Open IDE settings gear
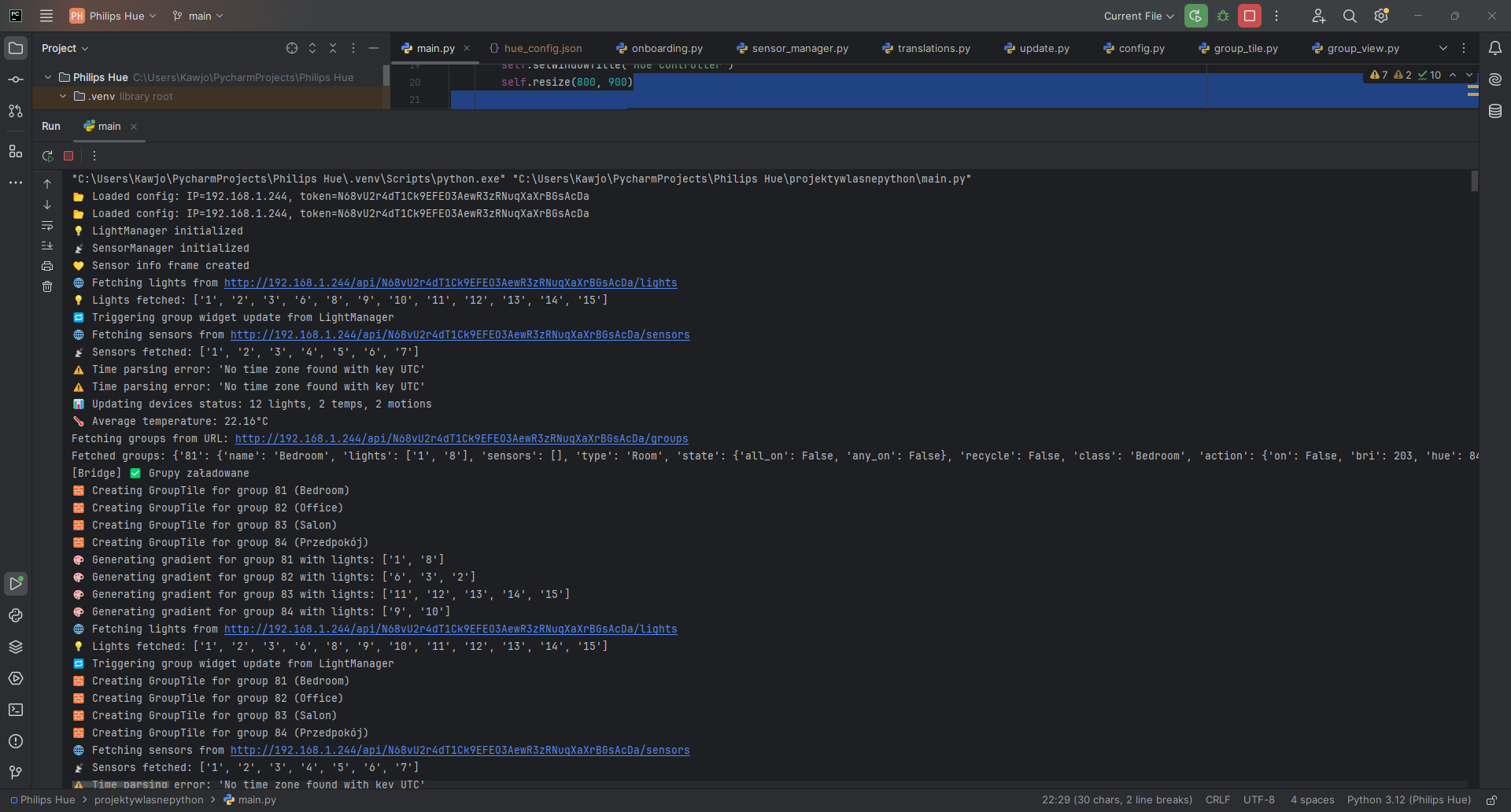 (1381, 16)
